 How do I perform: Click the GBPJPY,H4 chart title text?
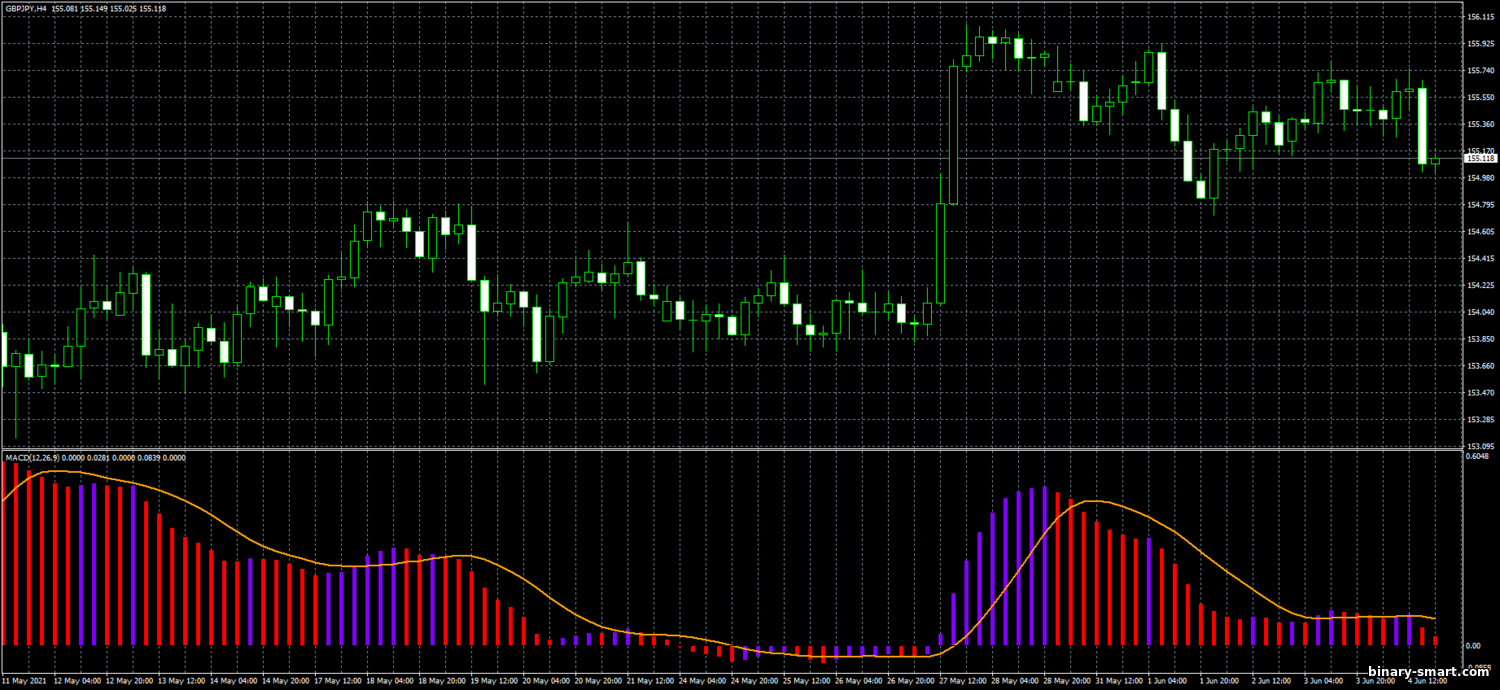pyautogui.click(x=26, y=8)
